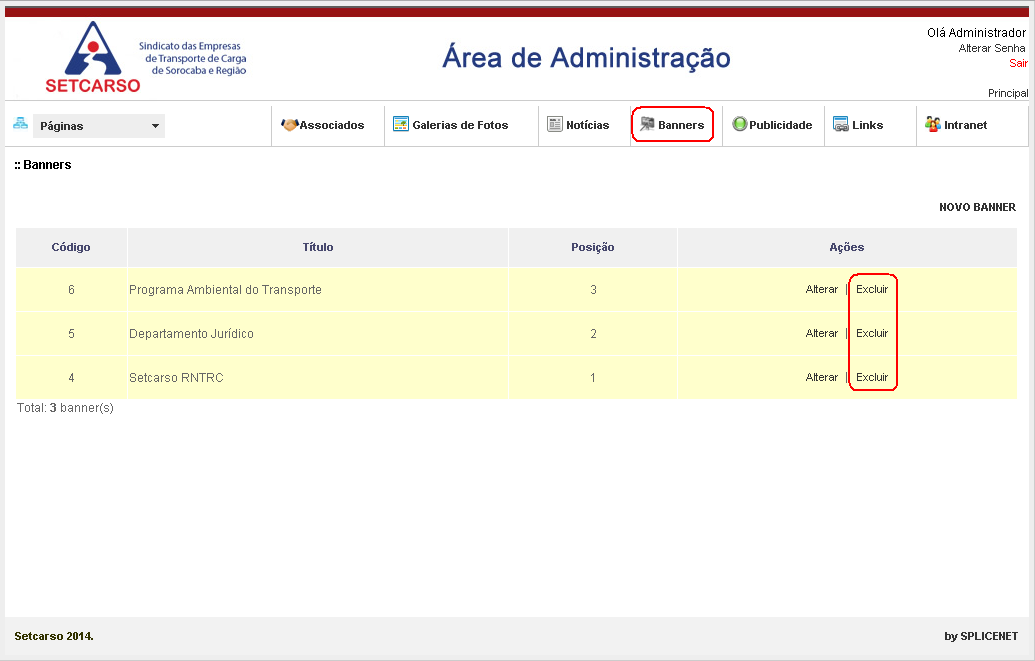Click code 5 in the Código column
Viewport: 1035px width, 661px height.
pyautogui.click(x=71, y=334)
